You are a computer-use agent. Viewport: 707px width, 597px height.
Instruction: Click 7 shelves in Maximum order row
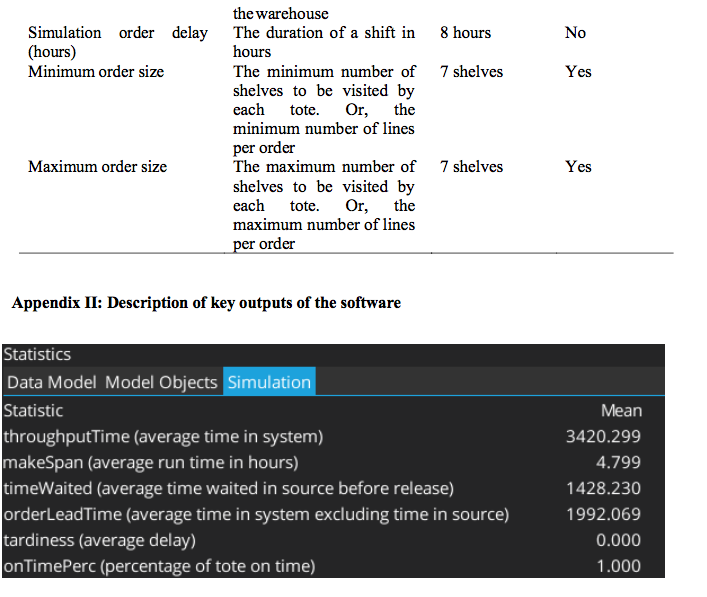(x=471, y=167)
